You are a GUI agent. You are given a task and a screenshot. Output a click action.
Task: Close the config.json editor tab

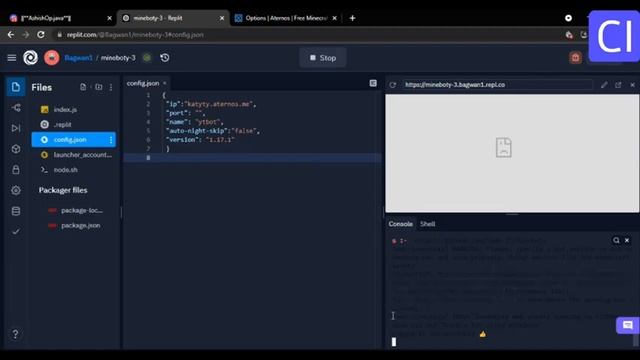point(164,83)
